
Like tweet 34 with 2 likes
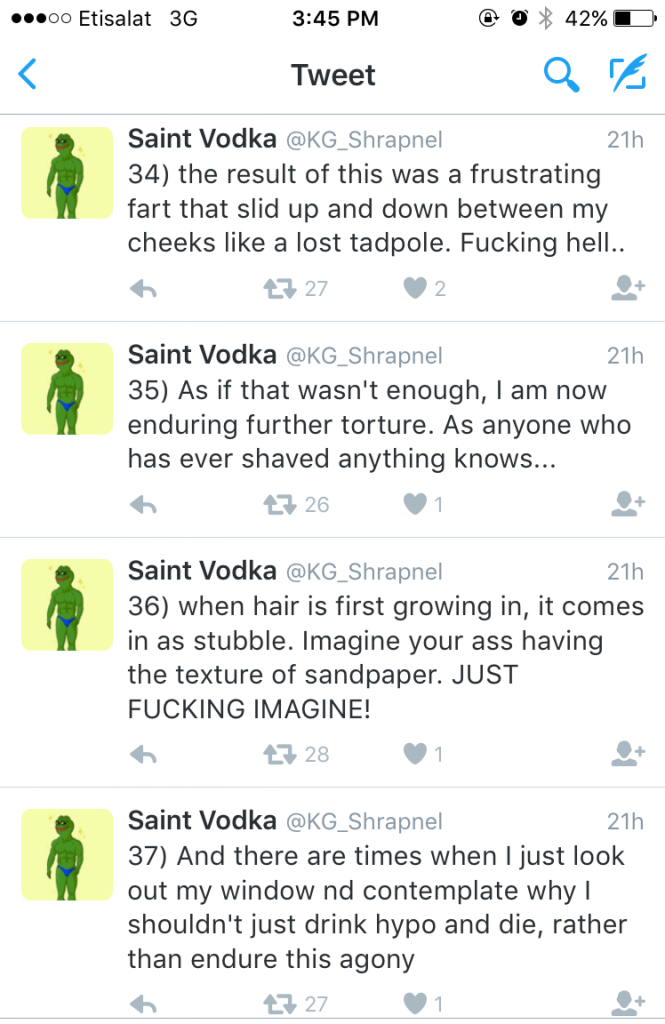(414, 289)
